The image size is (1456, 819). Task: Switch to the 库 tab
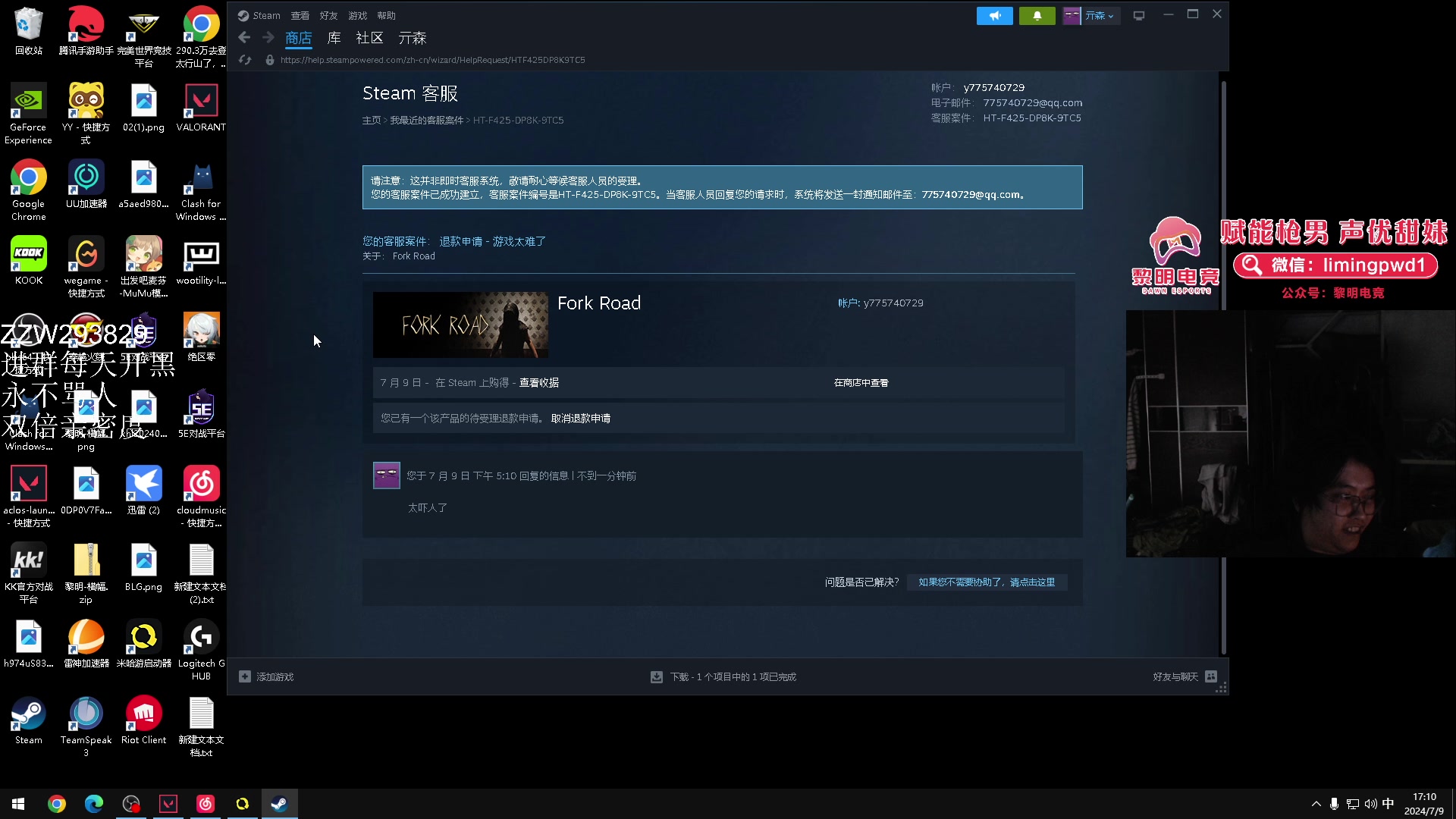[x=334, y=37]
